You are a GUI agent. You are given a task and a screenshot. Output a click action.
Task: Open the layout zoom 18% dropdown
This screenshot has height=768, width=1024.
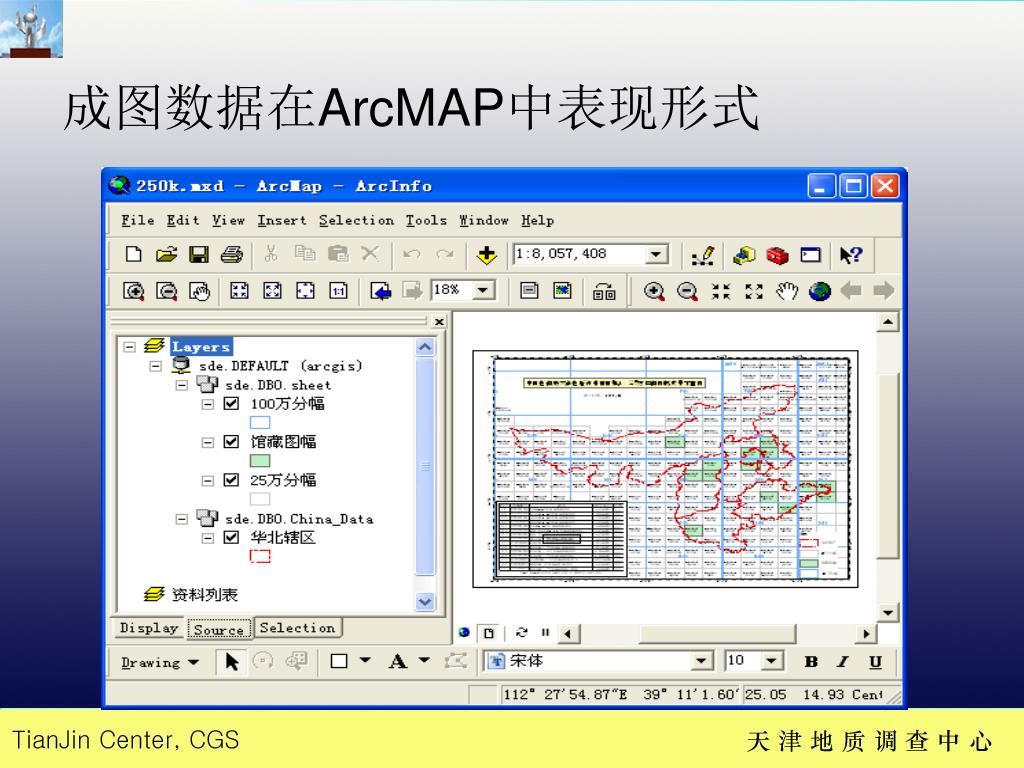click(x=483, y=290)
